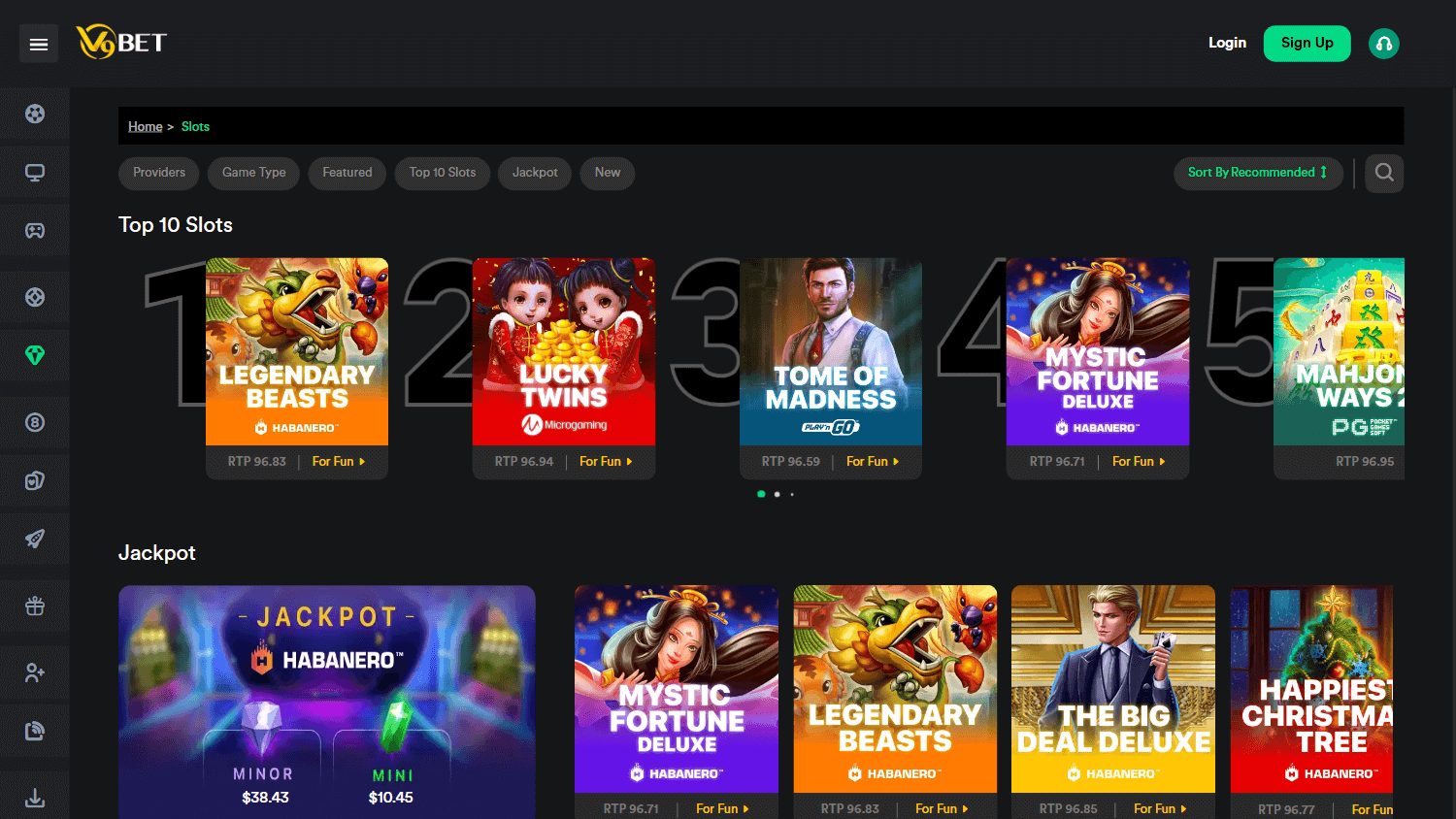Open Lucky Twins game thumbnail
Screen dimensions: 1456x819
pos(564,351)
